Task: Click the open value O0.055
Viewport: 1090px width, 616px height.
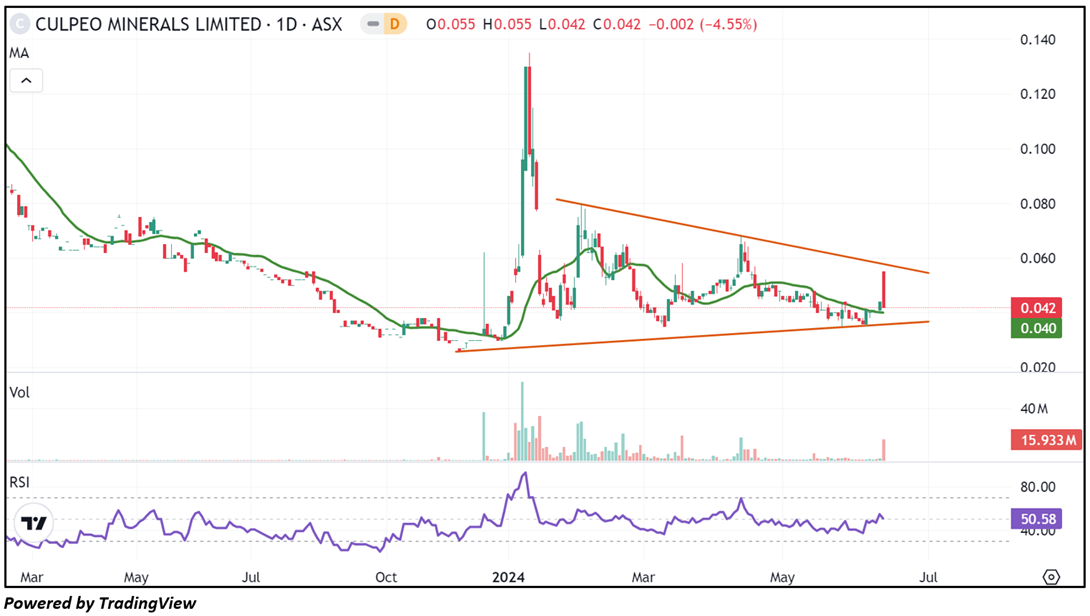Action: 450,24
